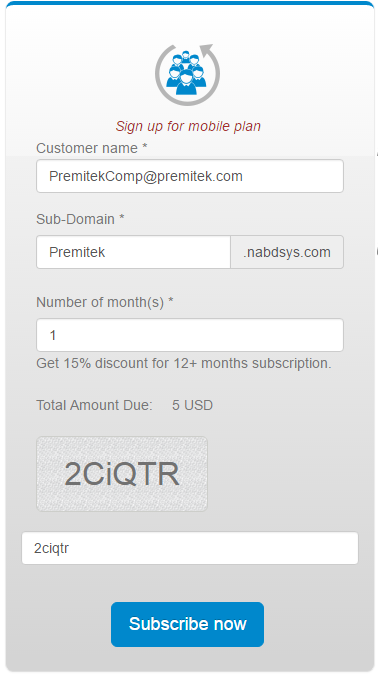Click the required asterisk beside Number of month(s)
The image size is (378, 678).
click(x=170, y=300)
